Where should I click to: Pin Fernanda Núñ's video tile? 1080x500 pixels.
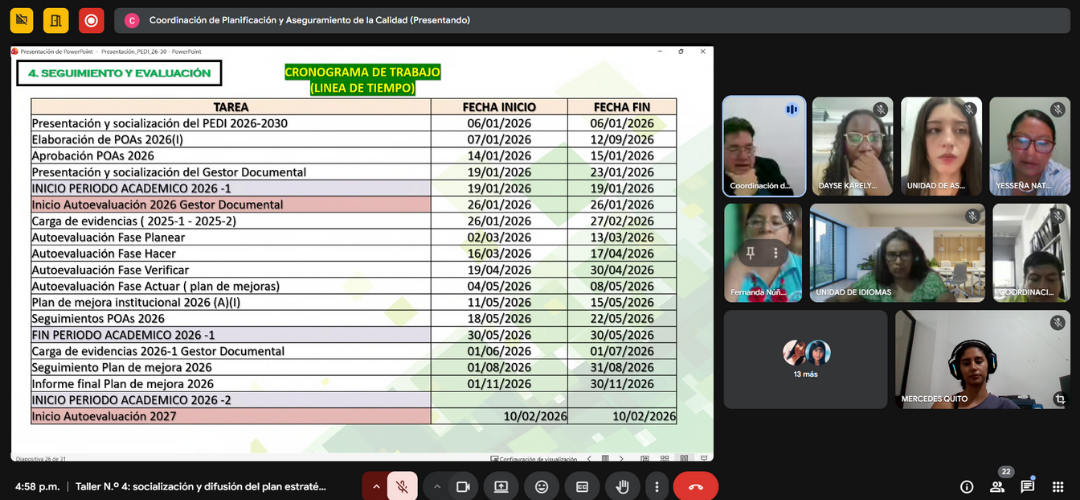pyautogui.click(x=750, y=254)
